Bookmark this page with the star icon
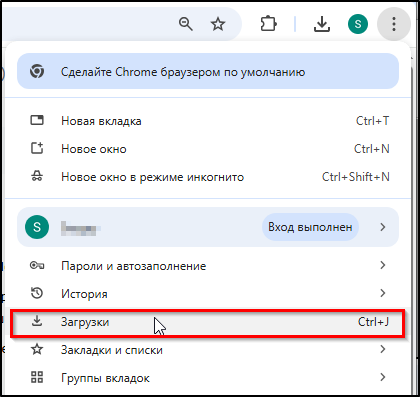420x397 pixels. coord(218,24)
